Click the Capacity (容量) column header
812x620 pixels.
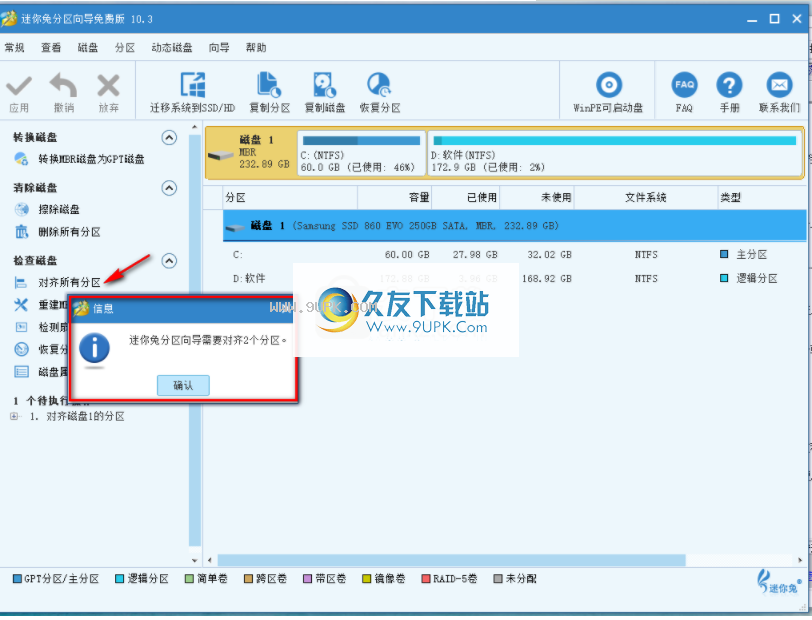tap(395, 197)
